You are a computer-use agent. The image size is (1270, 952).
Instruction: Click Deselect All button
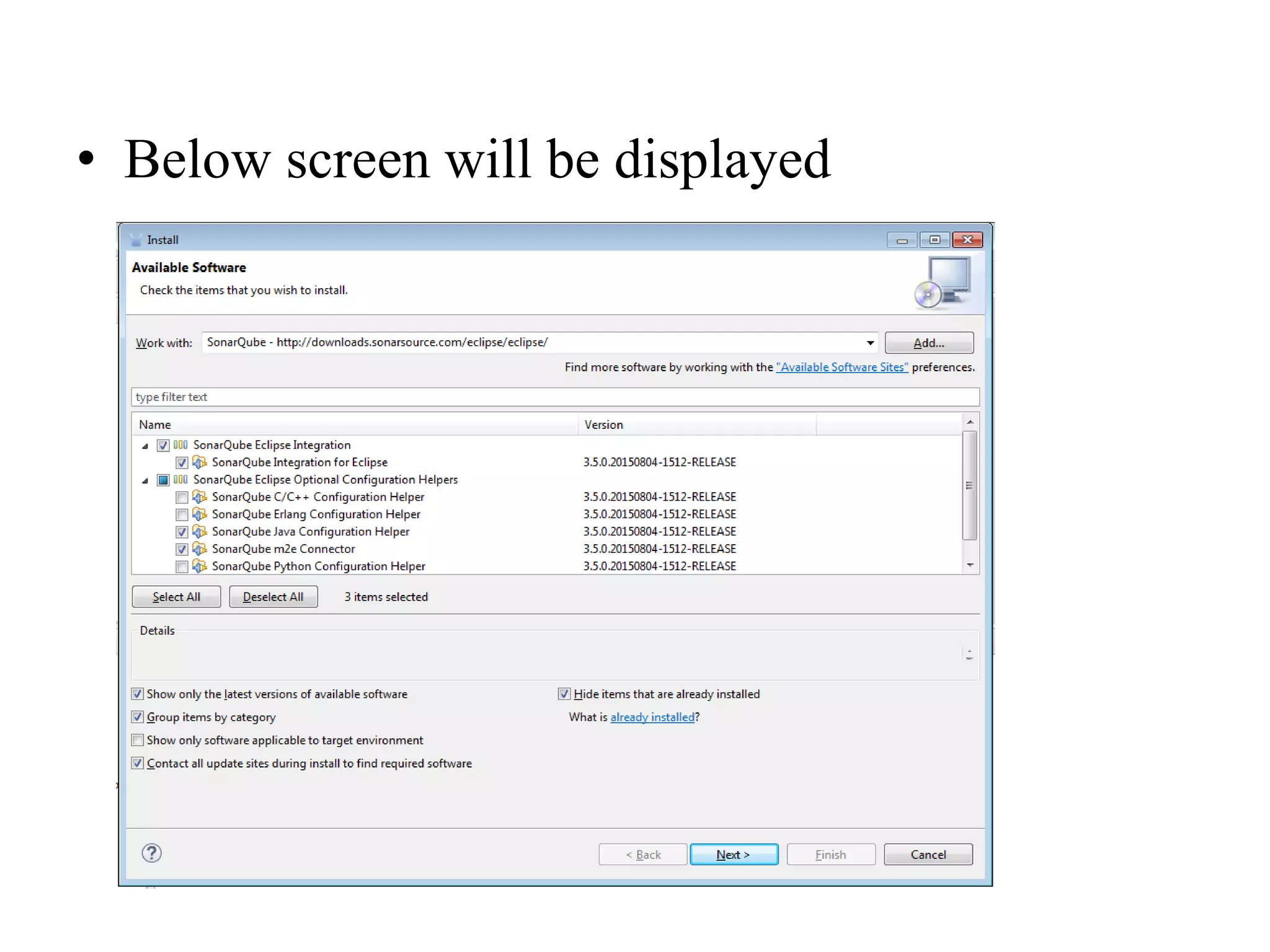[x=273, y=597]
